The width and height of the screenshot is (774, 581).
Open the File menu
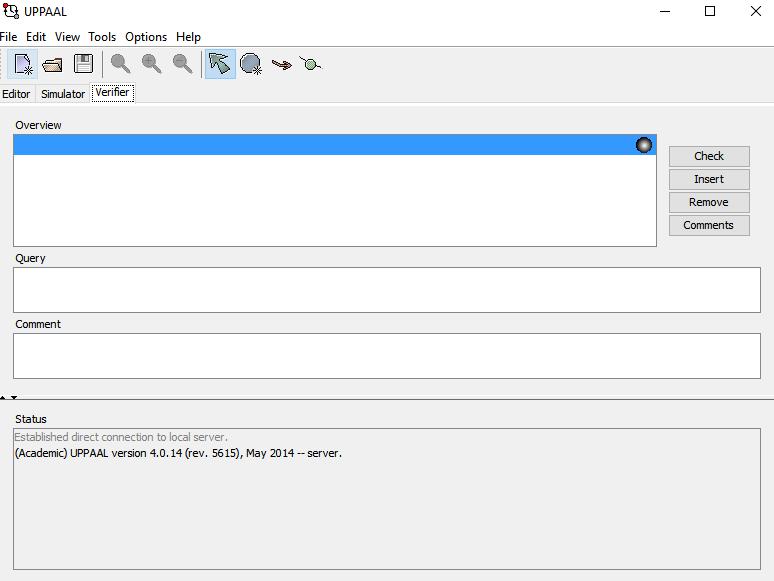point(8,37)
